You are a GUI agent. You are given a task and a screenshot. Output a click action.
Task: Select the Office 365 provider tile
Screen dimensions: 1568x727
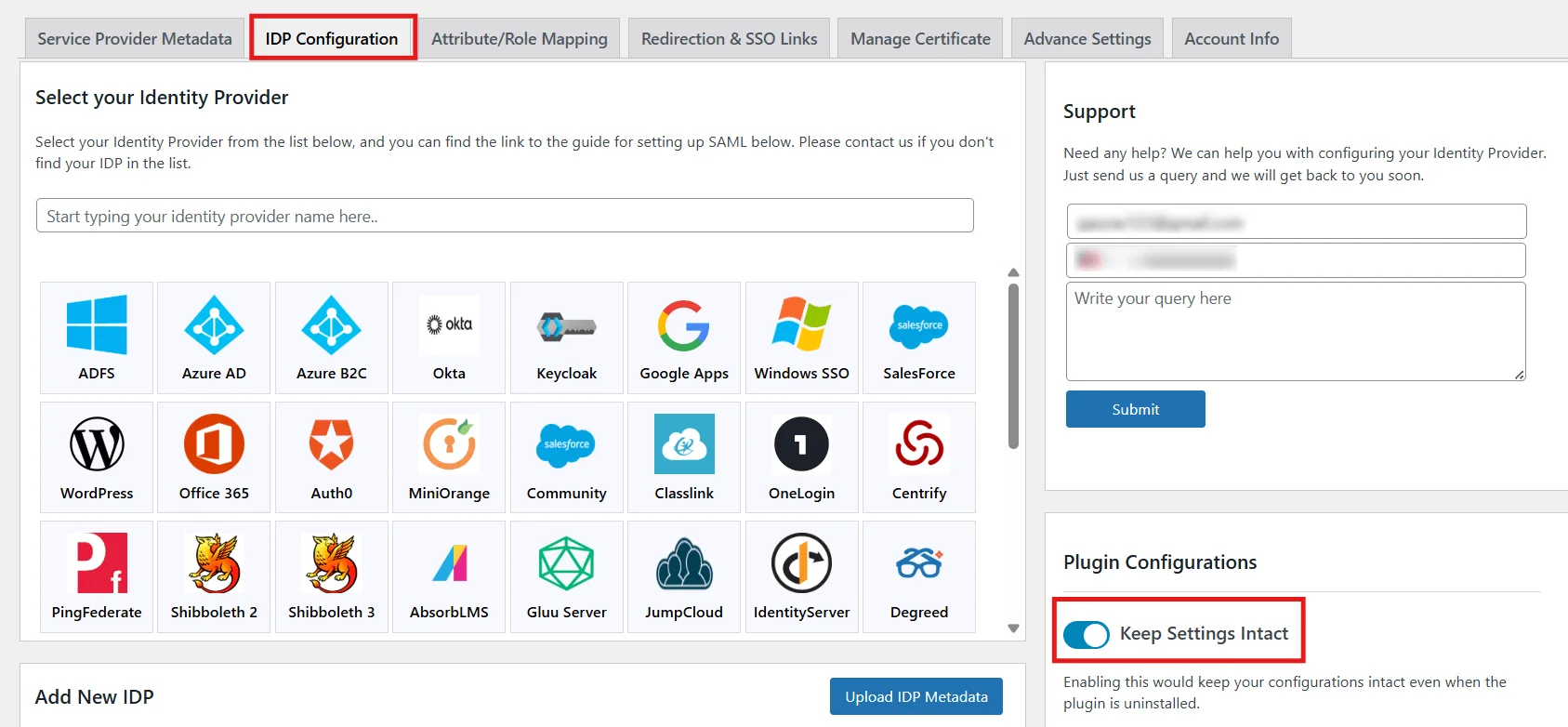pos(214,456)
